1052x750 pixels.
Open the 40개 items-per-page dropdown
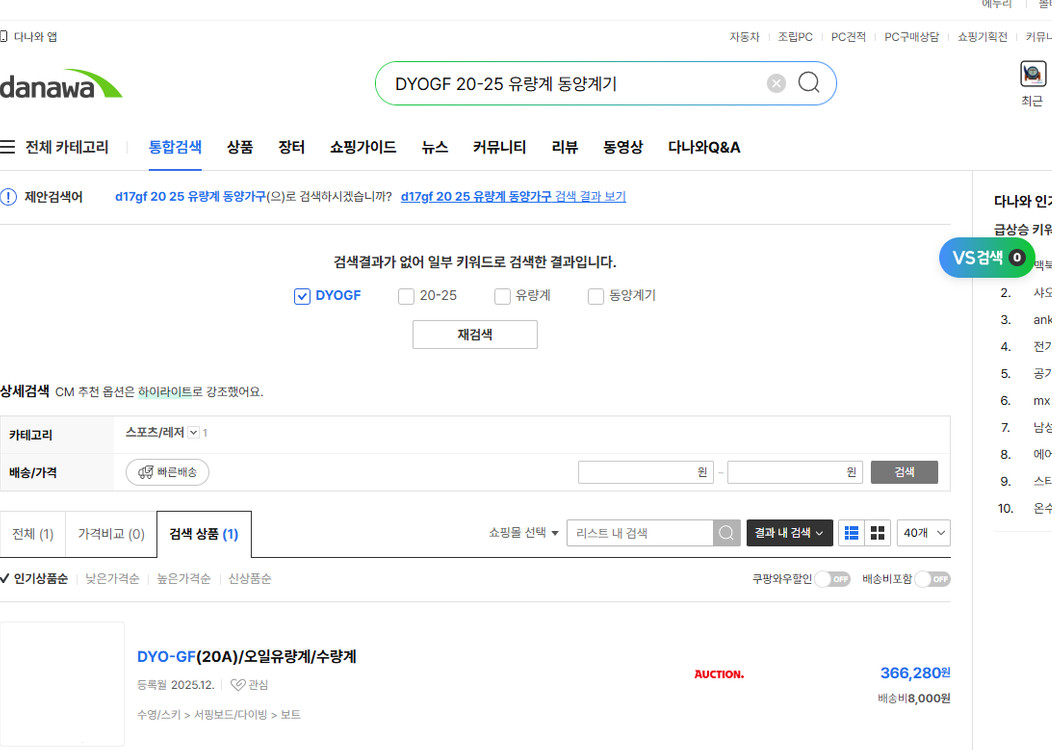tap(924, 533)
